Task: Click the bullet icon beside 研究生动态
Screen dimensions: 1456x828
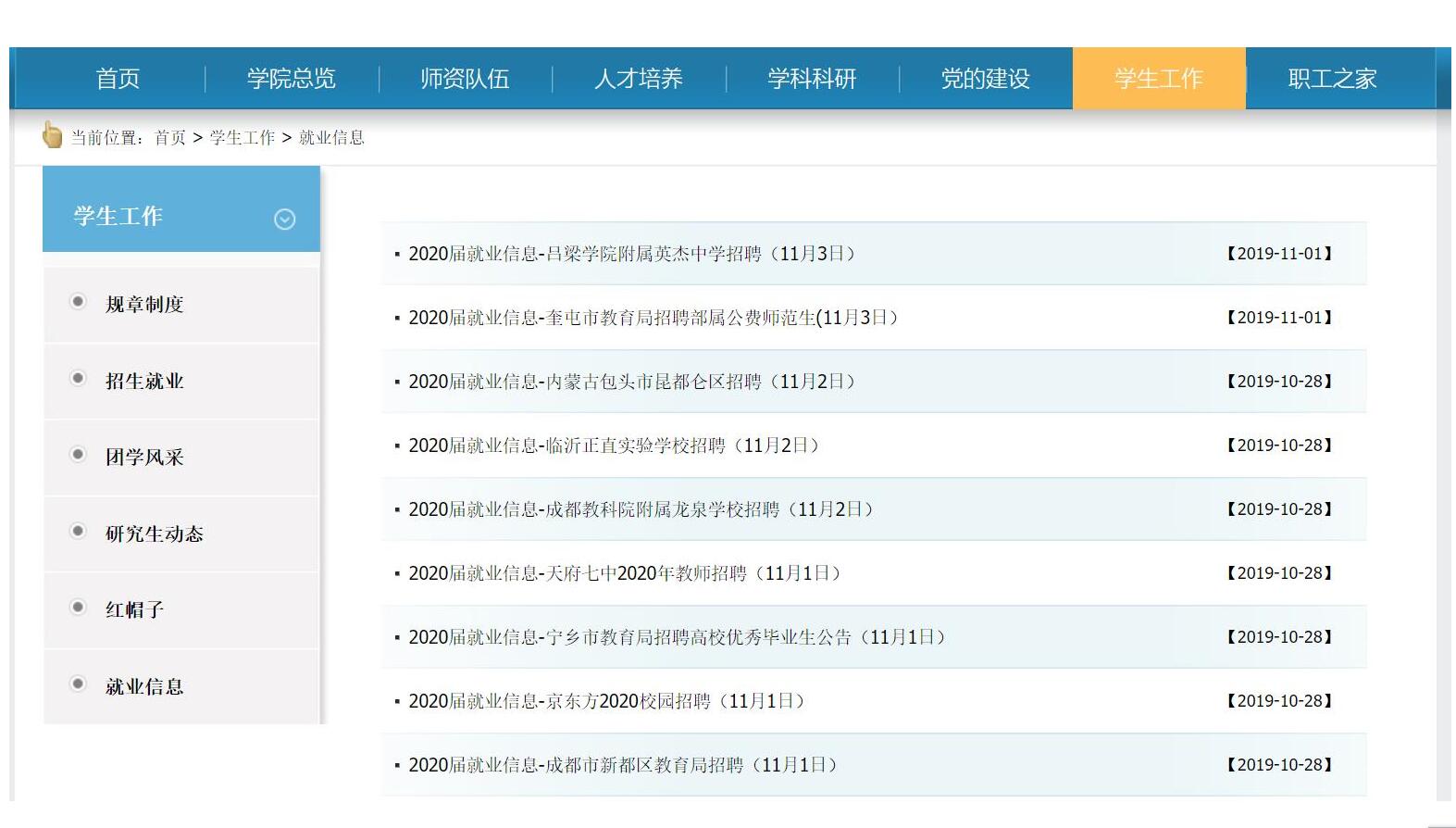Action: (78, 532)
